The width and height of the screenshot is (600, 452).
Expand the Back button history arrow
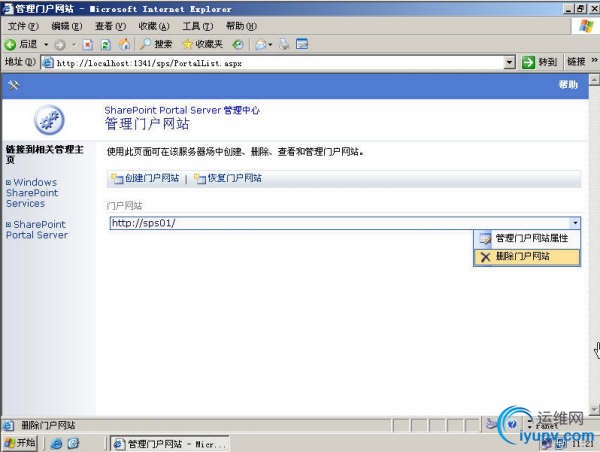pos(46,45)
